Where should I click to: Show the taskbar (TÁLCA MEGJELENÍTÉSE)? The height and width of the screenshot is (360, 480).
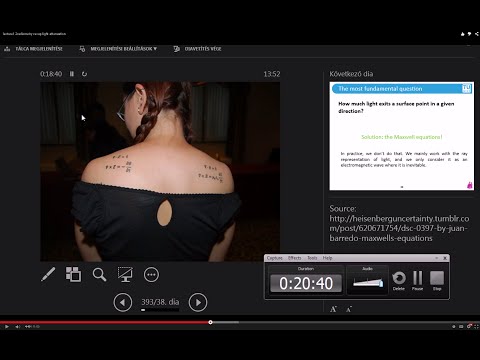(x=33, y=49)
